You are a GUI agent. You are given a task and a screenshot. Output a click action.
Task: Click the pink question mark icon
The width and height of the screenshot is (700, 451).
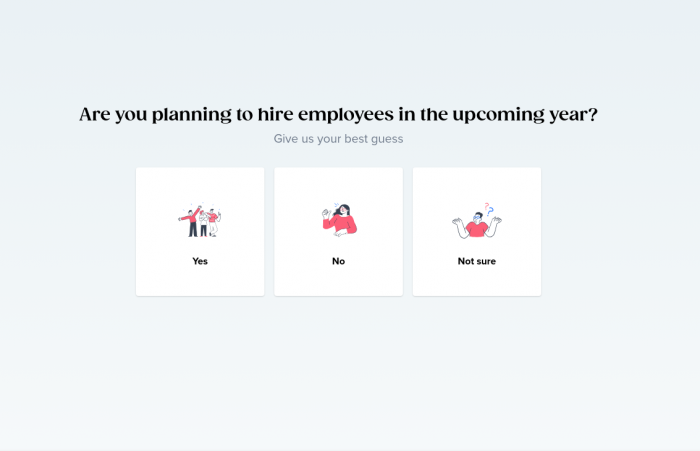click(487, 206)
